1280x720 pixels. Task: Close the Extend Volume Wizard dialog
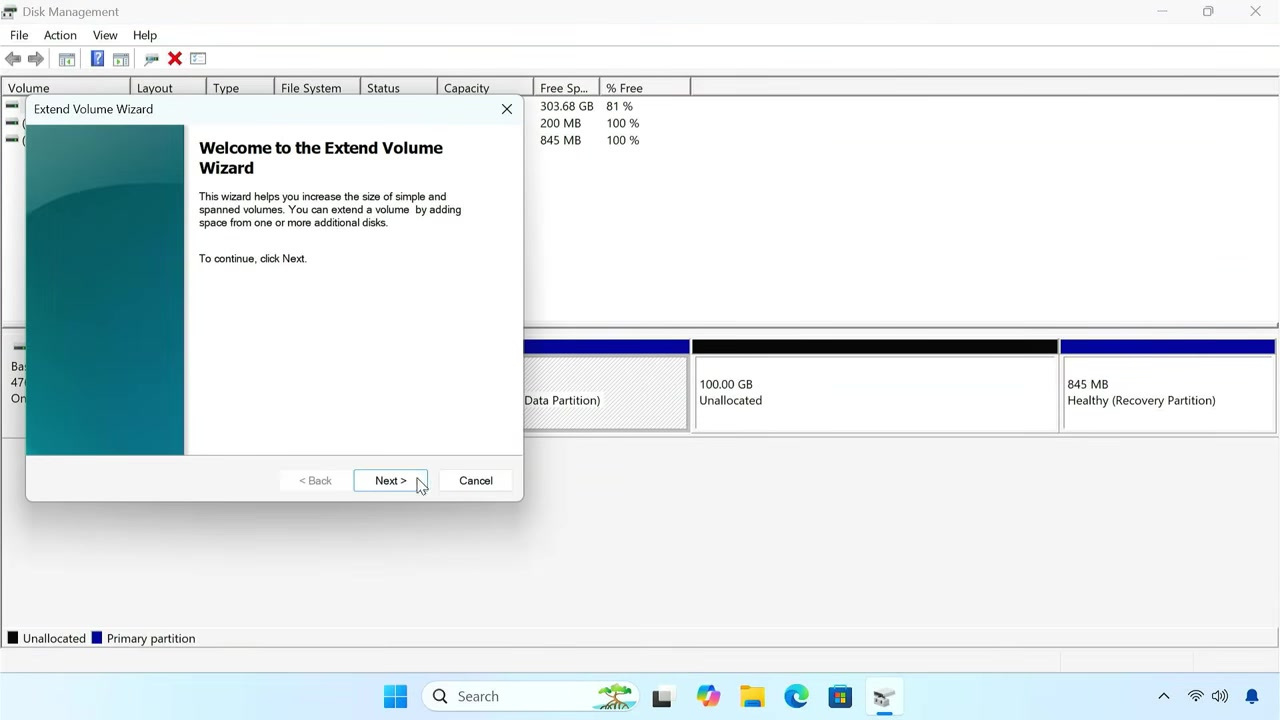[x=507, y=109]
